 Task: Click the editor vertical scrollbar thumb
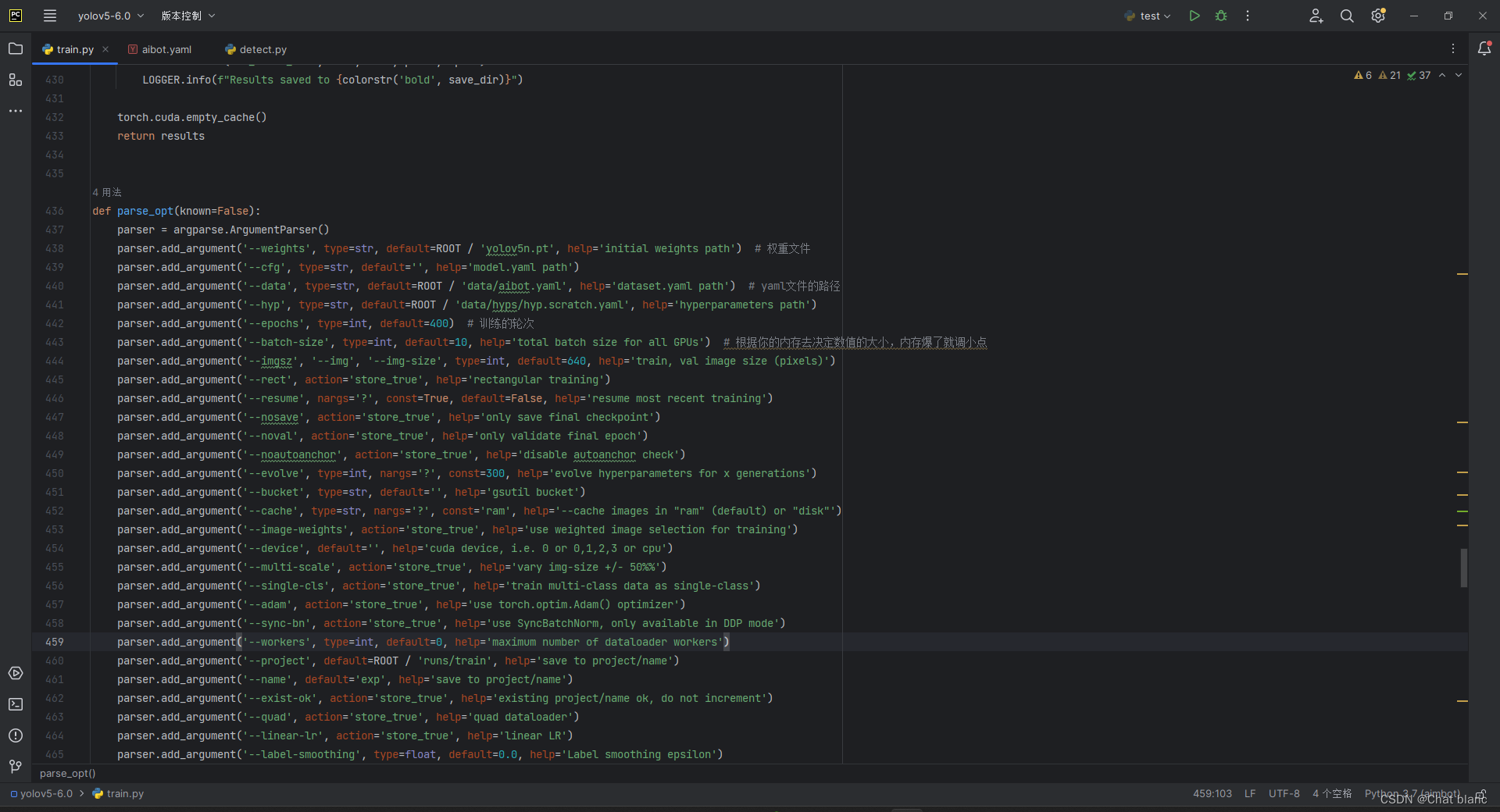coord(1464,568)
